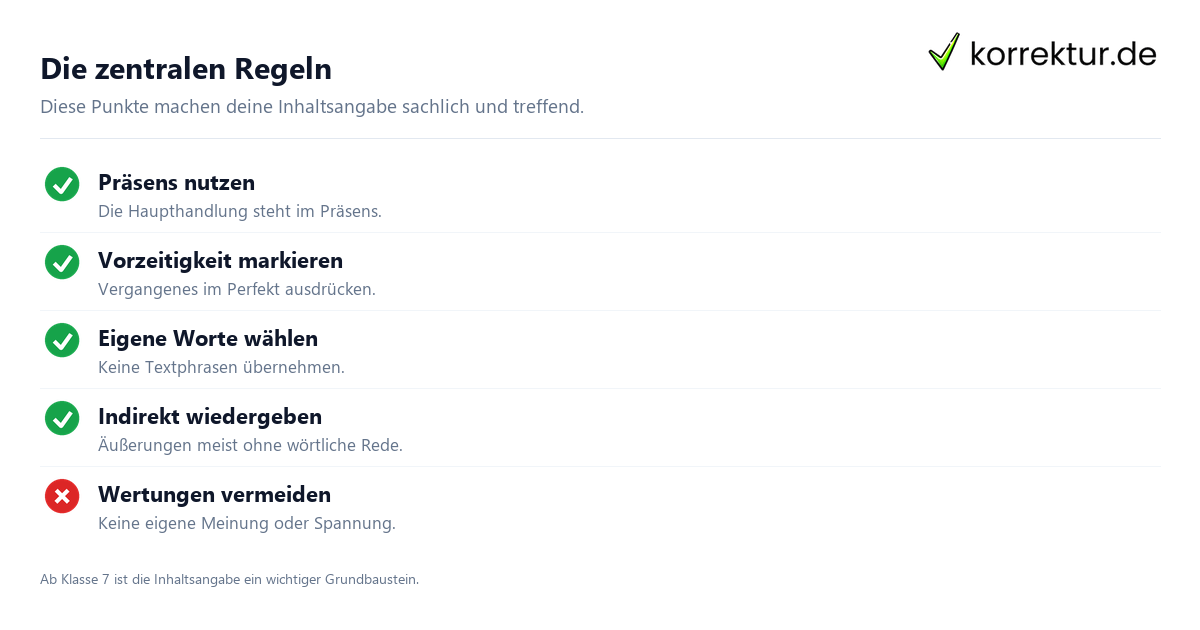Click the Vorzeitigkeit markieren rule title
The height and width of the screenshot is (630, 1200).
220,261
